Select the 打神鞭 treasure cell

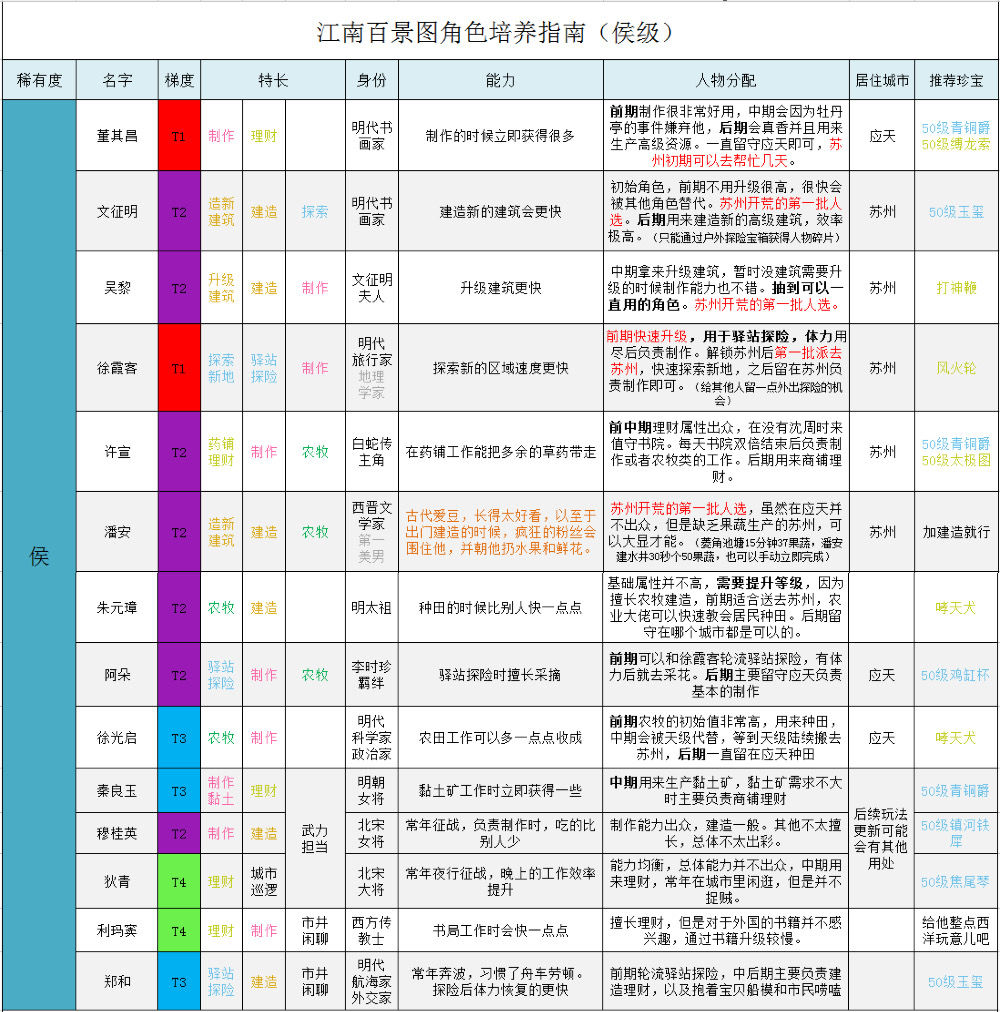[956, 288]
